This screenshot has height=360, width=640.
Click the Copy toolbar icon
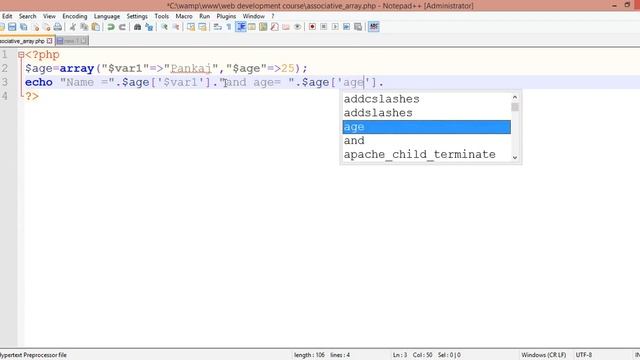[x=84, y=27]
